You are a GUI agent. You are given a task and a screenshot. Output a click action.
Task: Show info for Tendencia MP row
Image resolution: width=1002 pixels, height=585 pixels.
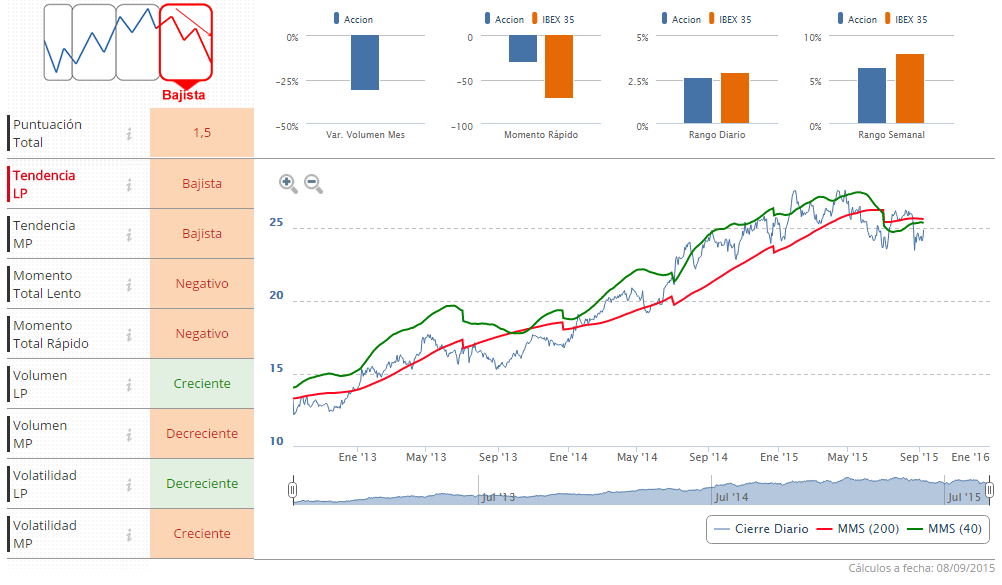point(129,234)
